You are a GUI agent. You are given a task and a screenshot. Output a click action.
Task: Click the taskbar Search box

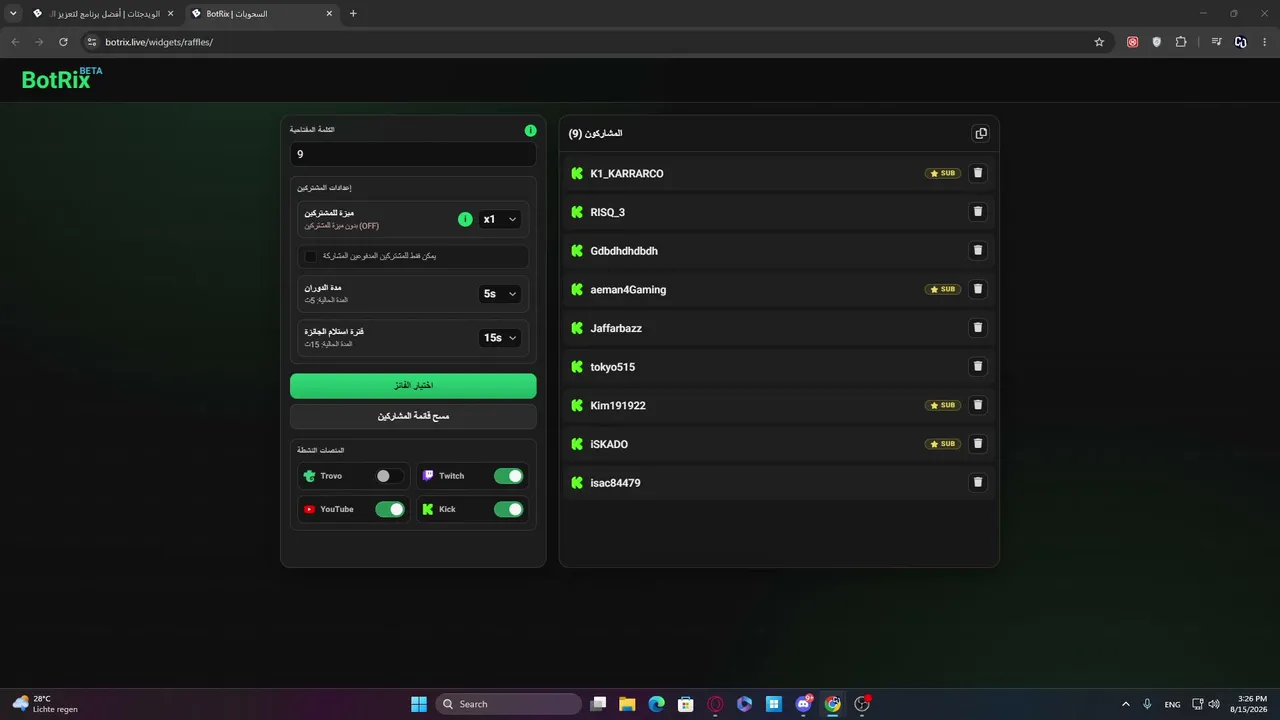[510, 704]
